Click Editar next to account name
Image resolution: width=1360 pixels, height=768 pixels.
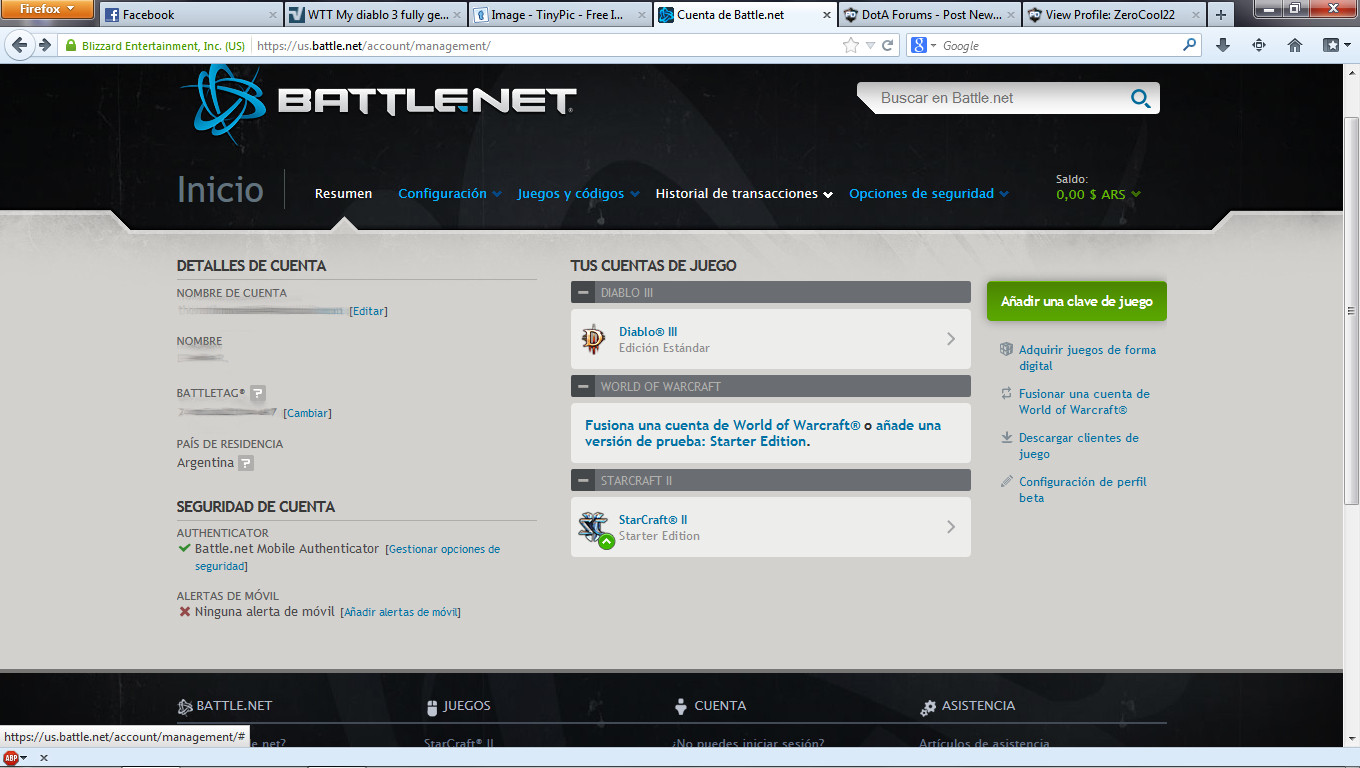pyautogui.click(x=368, y=311)
